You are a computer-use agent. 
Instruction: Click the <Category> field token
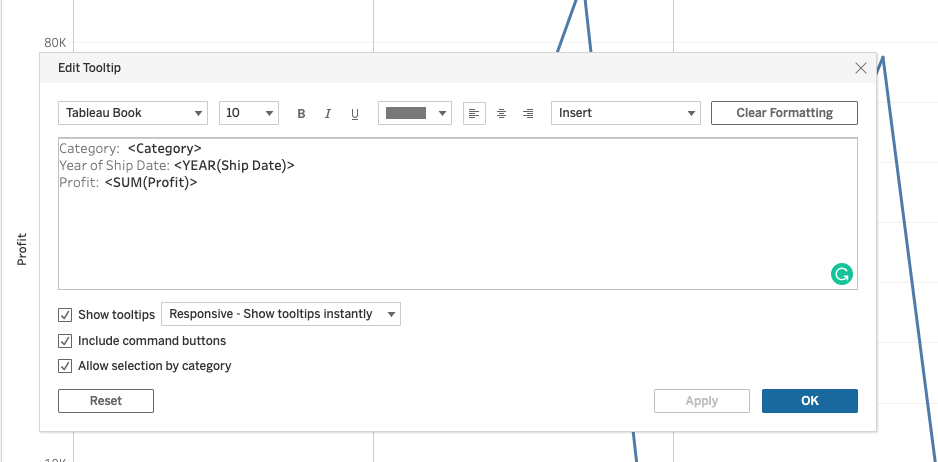(165, 148)
